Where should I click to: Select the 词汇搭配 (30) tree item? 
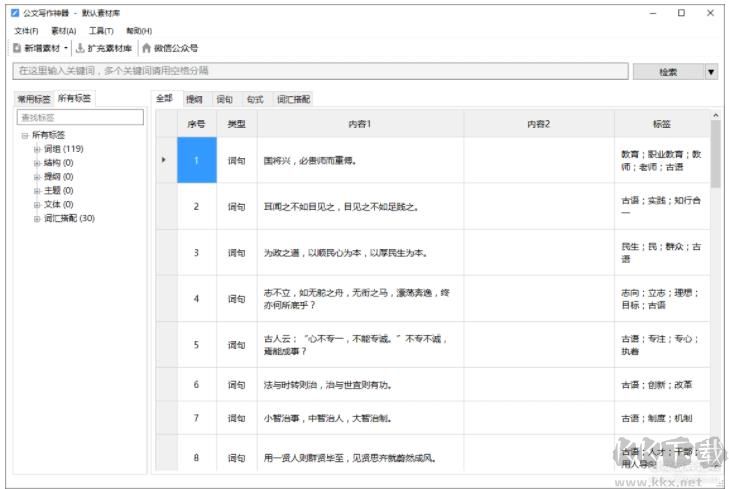pos(69,218)
